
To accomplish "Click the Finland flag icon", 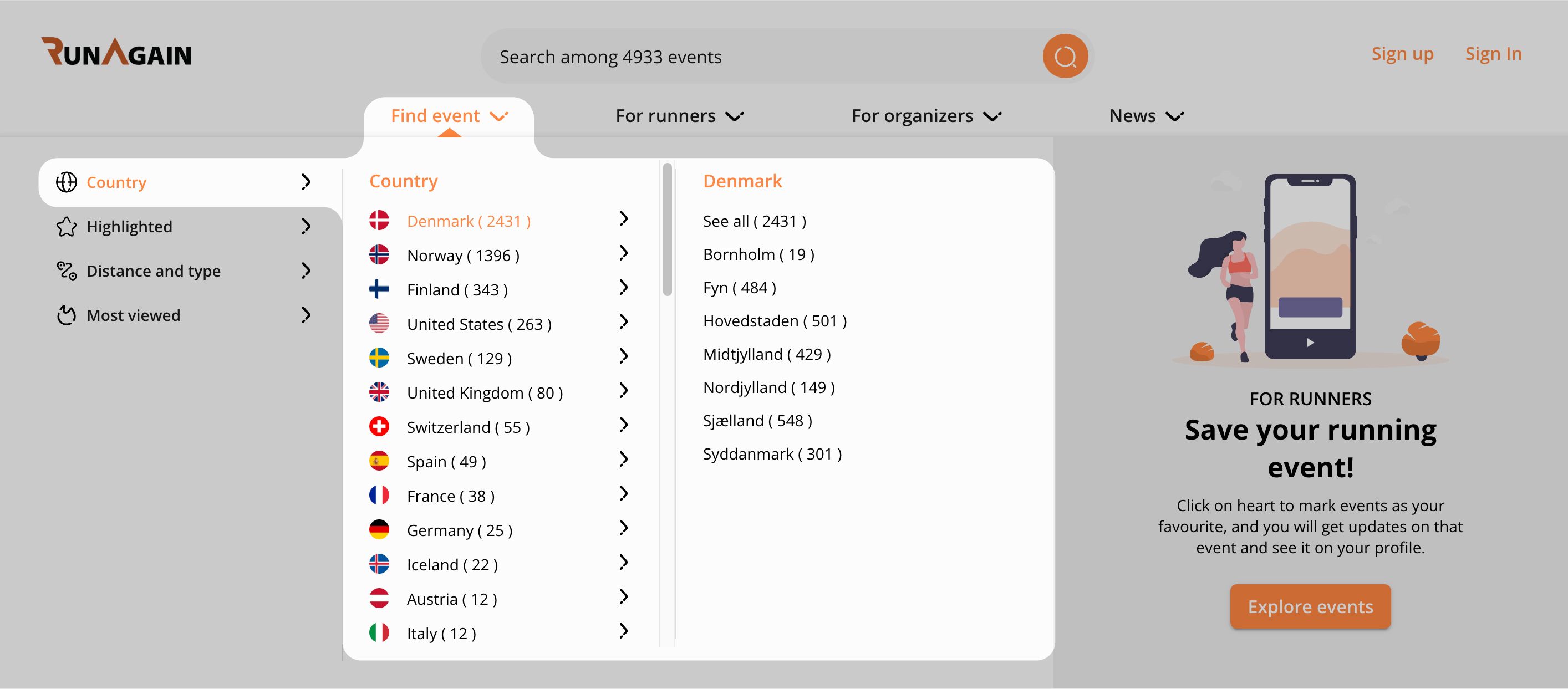I will point(379,289).
